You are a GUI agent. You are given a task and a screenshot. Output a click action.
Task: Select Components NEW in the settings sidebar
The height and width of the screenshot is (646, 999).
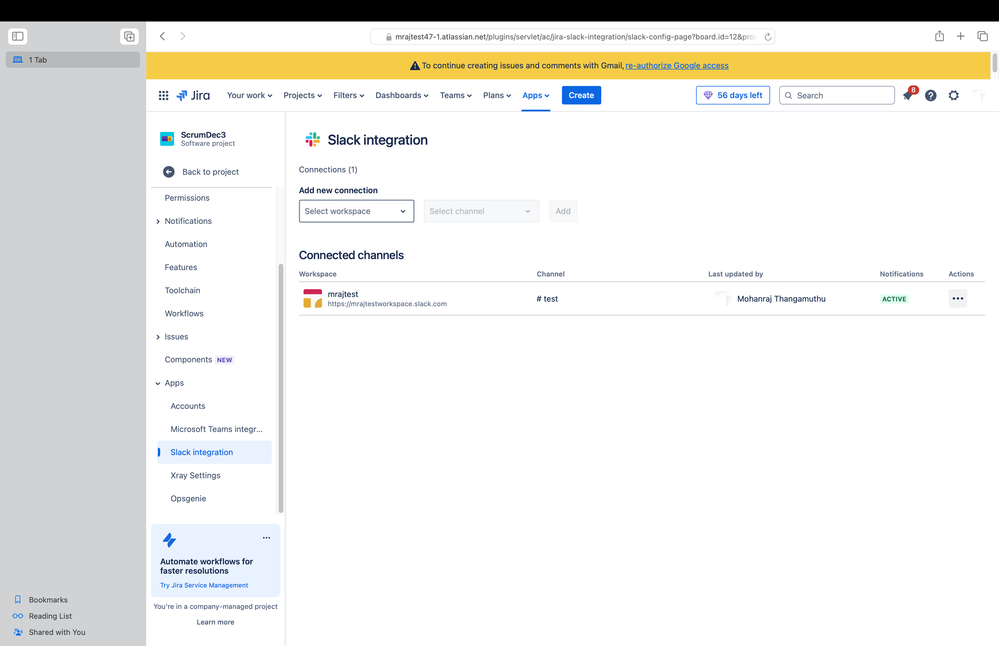click(x=199, y=360)
